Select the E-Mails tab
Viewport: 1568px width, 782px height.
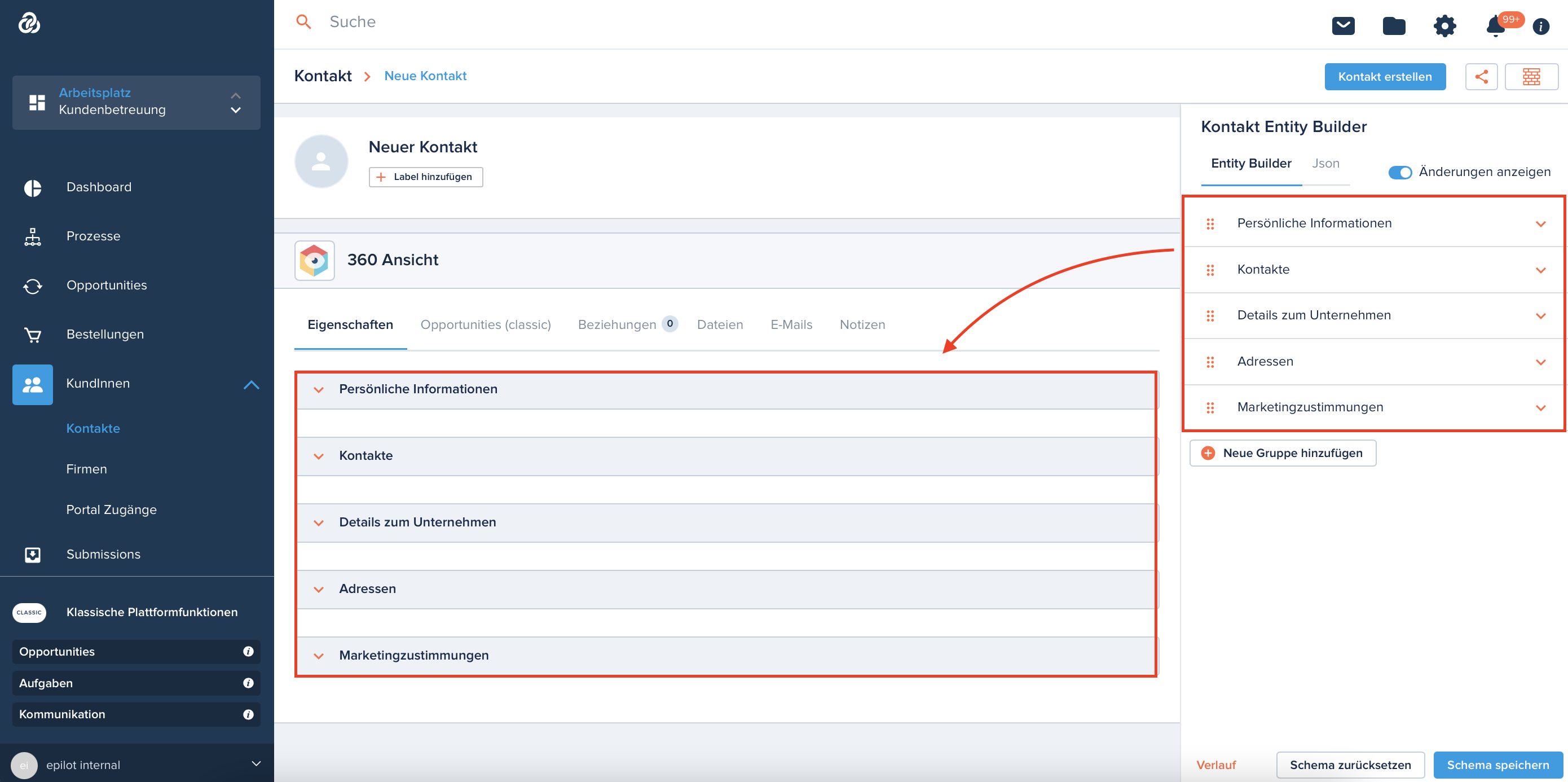[x=792, y=324]
